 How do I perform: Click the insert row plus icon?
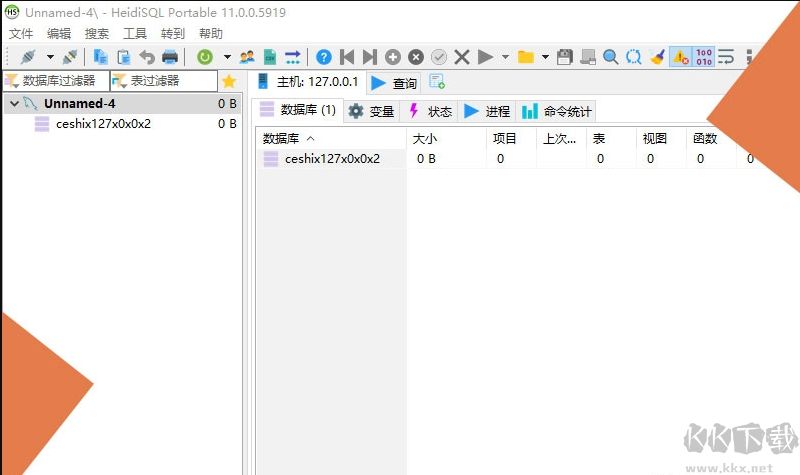click(x=393, y=57)
